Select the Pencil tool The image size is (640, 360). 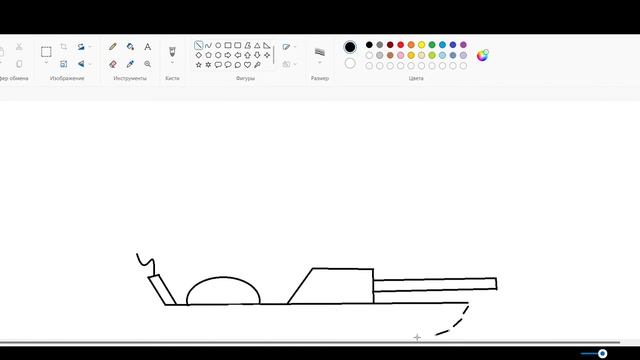coord(113,47)
